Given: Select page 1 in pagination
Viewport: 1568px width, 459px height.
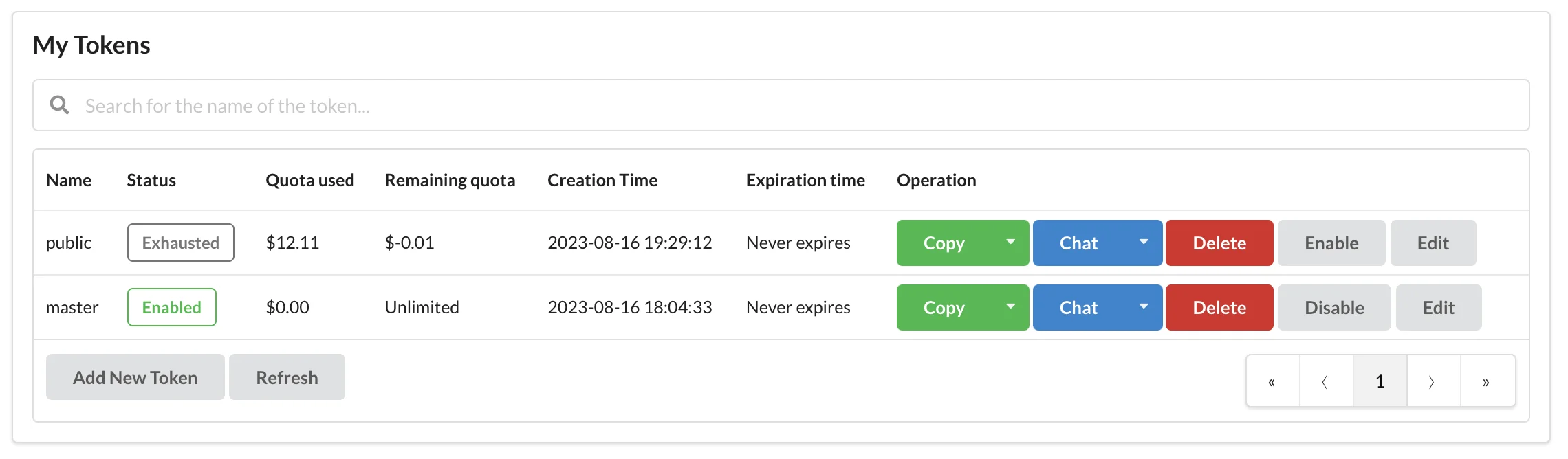Looking at the screenshot, I should [x=1380, y=382].
